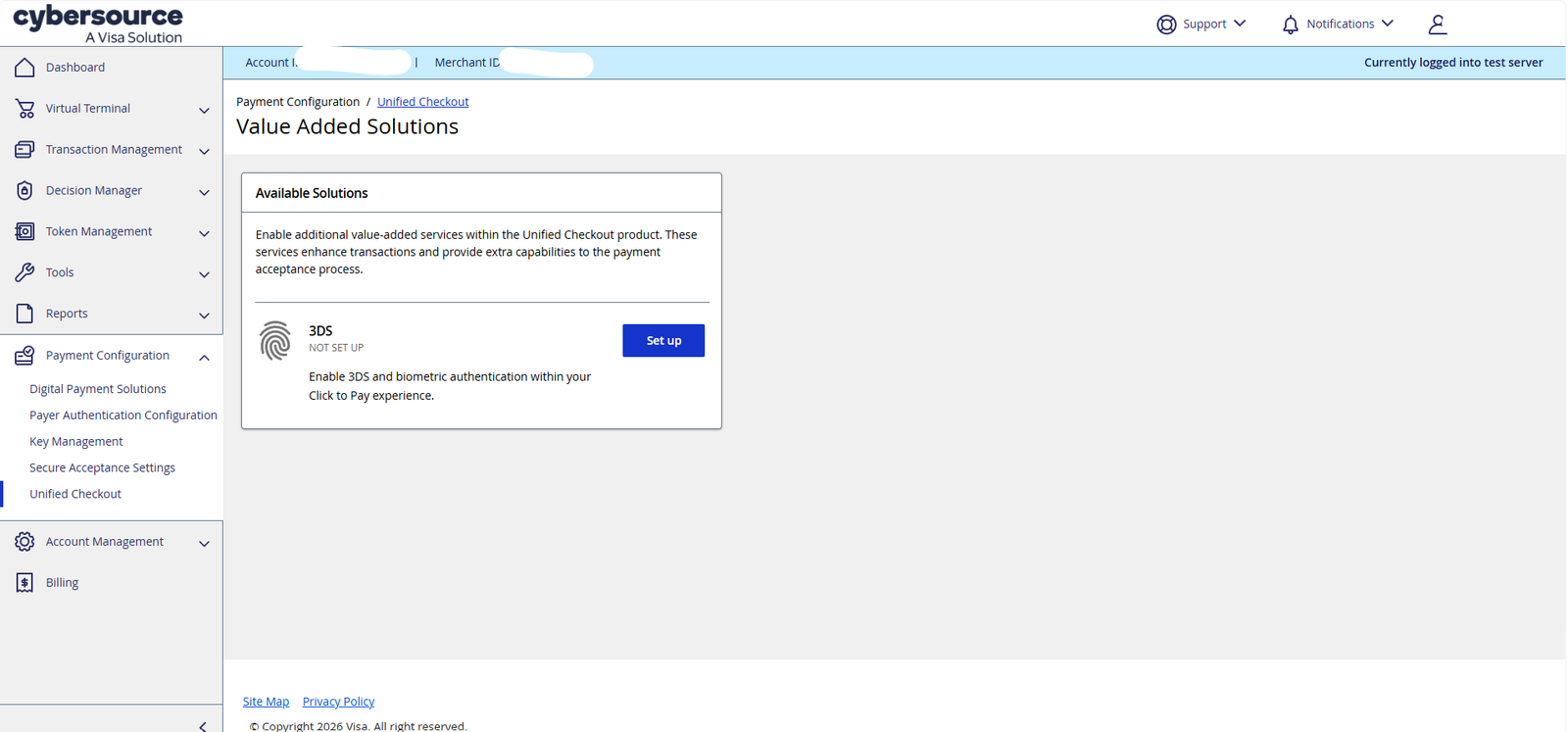This screenshot has height=732, width=1568.
Task: Open Virtual Terminal menu
Action: (88, 109)
